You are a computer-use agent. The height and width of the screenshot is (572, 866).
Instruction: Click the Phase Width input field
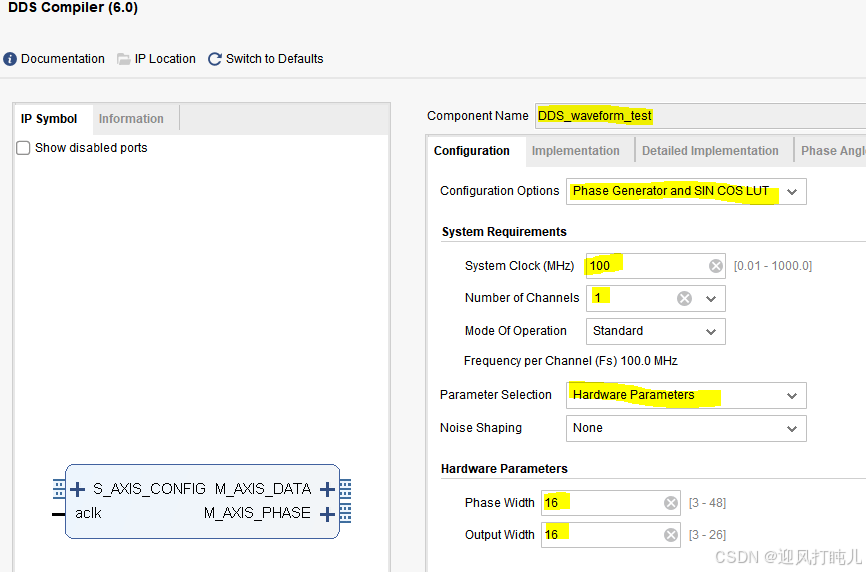pos(611,503)
